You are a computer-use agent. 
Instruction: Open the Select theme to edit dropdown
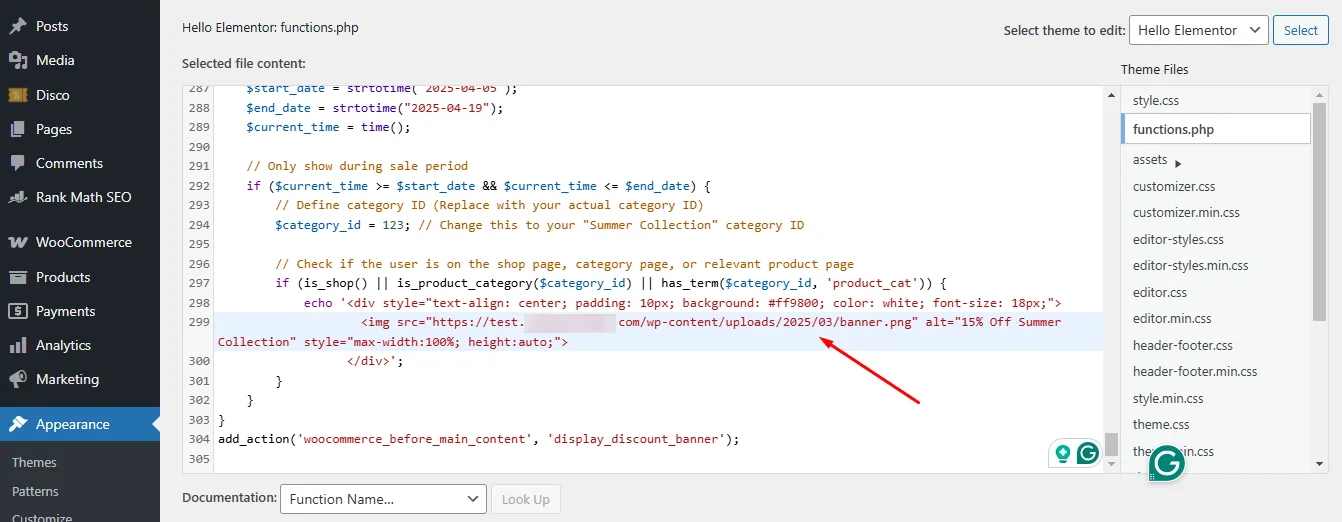1198,30
